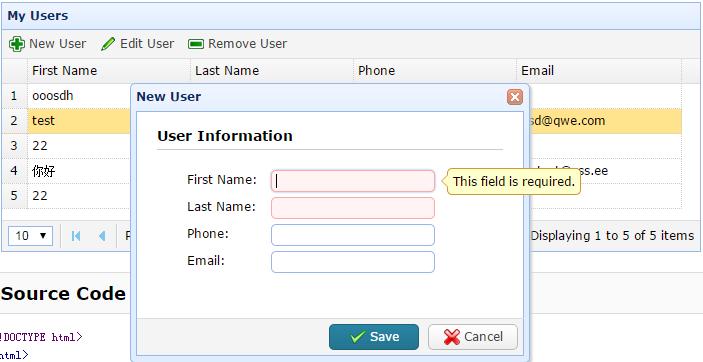Go to previous page arrow icon

pos(102,236)
